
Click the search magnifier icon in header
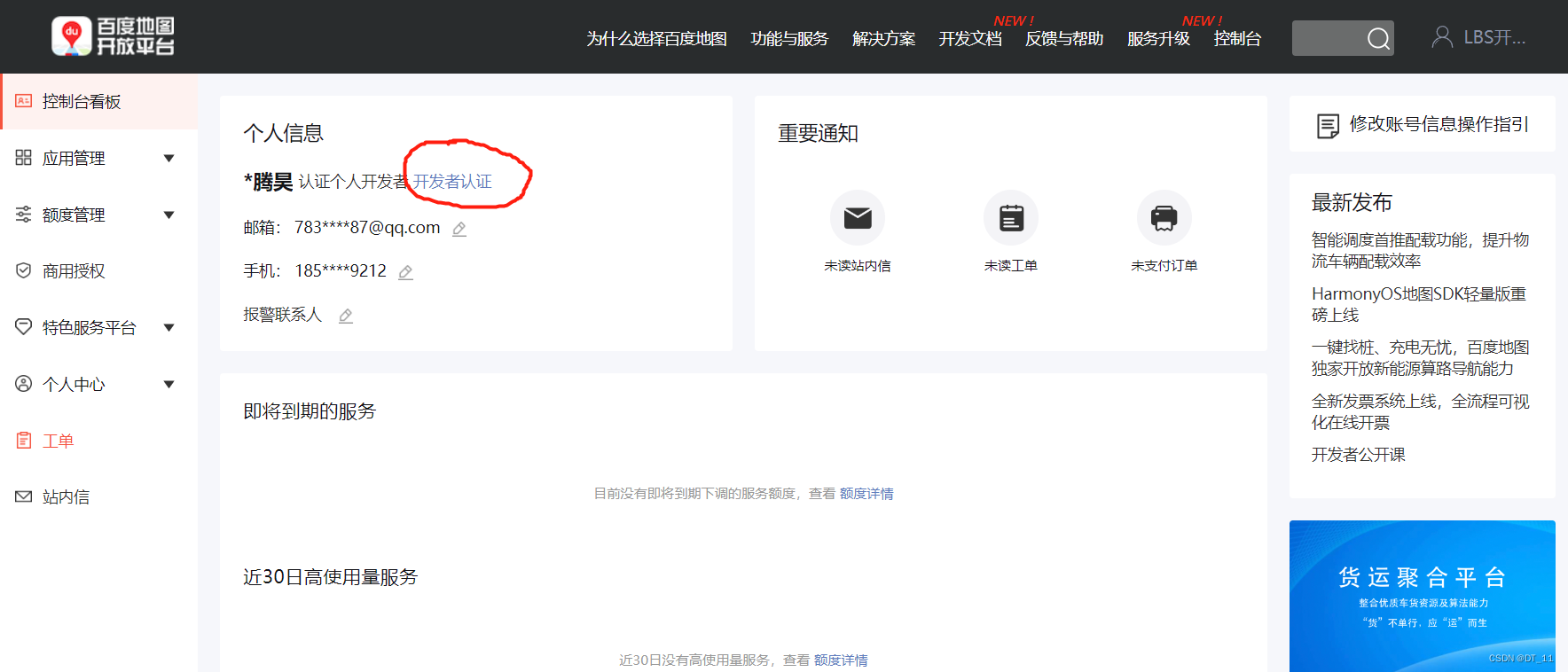(x=1377, y=38)
